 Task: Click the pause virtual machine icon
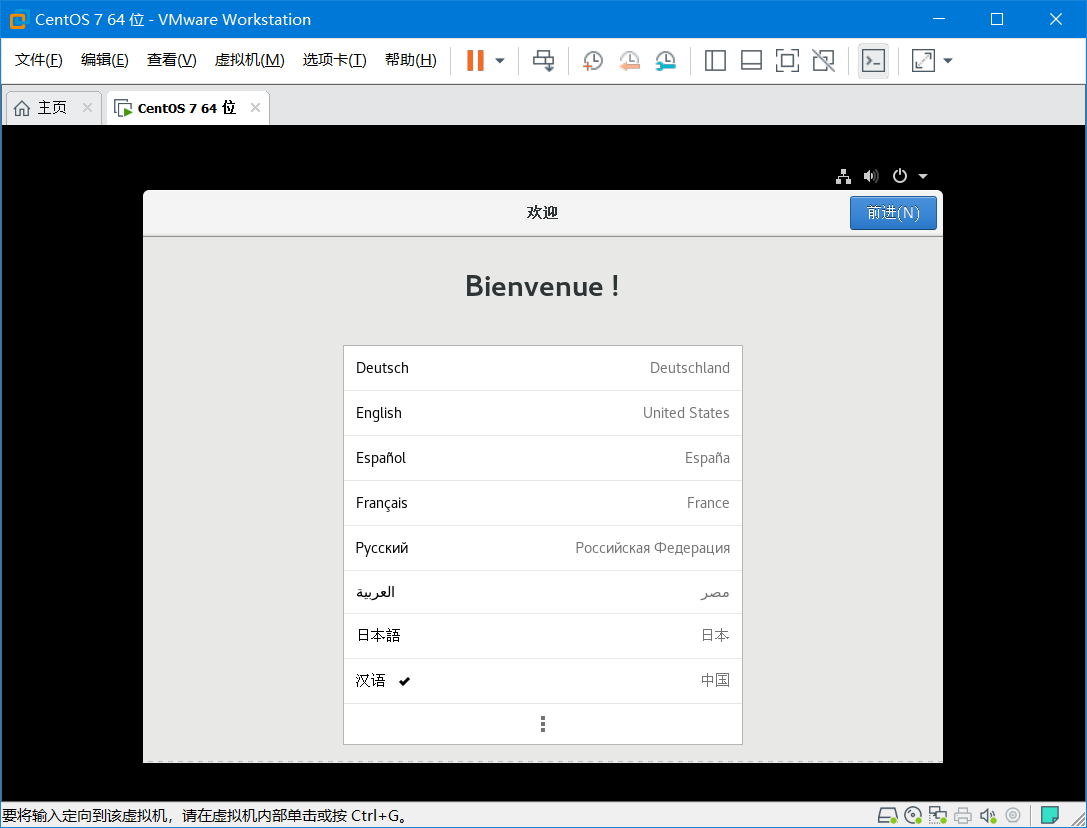tap(475, 60)
